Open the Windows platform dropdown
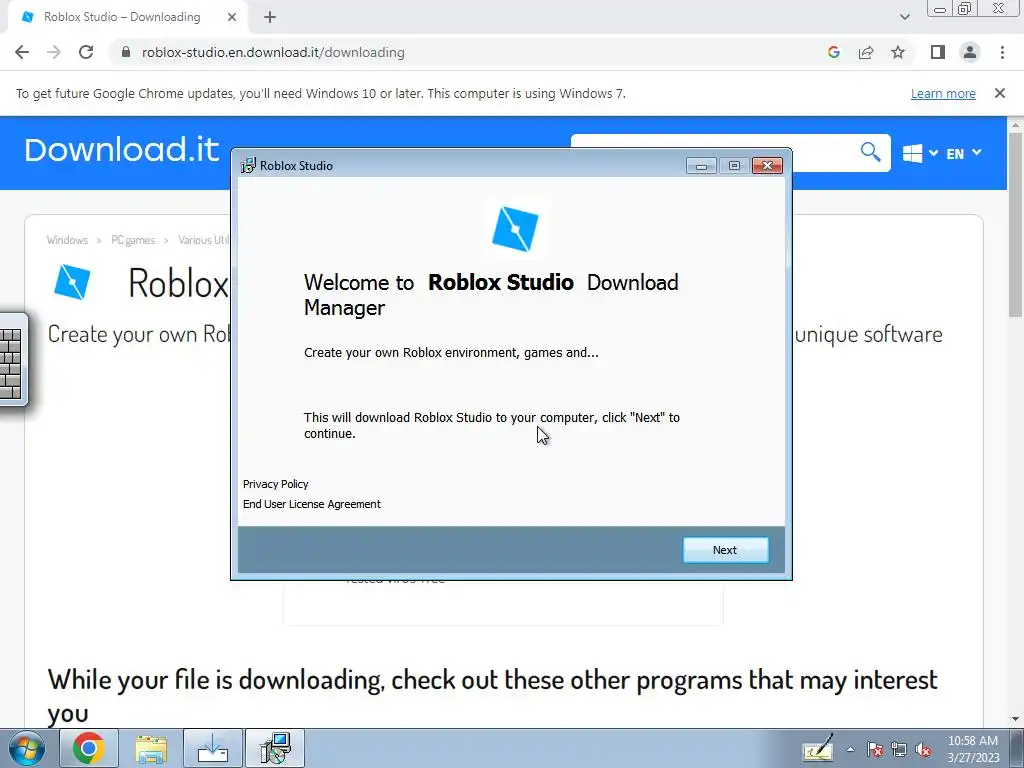This screenshot has height=768, width=1024. (x=920, y=153)
